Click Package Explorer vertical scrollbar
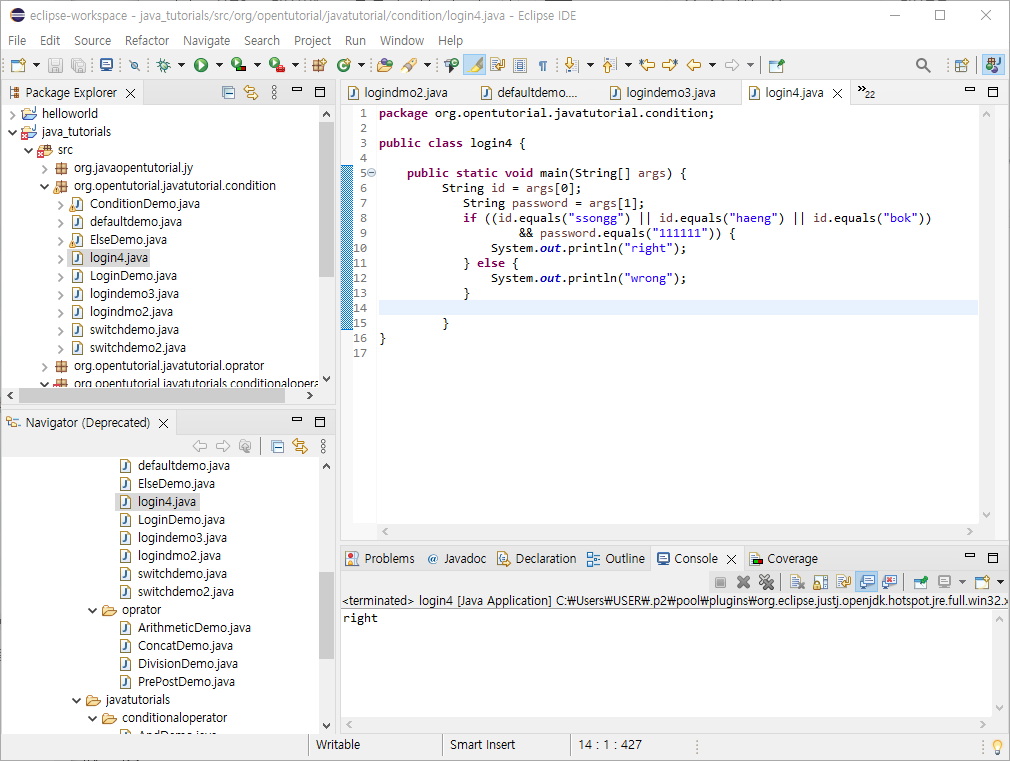The height and width of the screenshot is (761, 1010). point(327,200)
